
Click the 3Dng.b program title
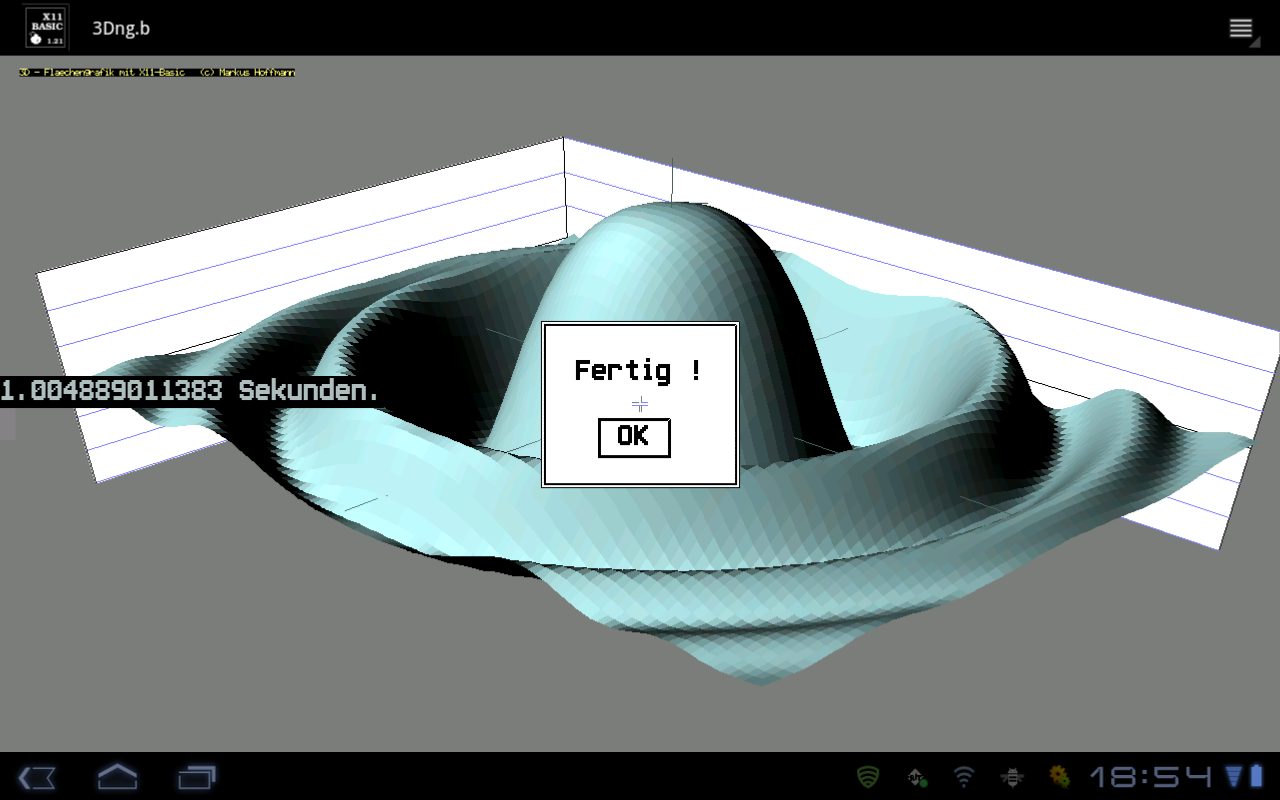pos(121,28)
